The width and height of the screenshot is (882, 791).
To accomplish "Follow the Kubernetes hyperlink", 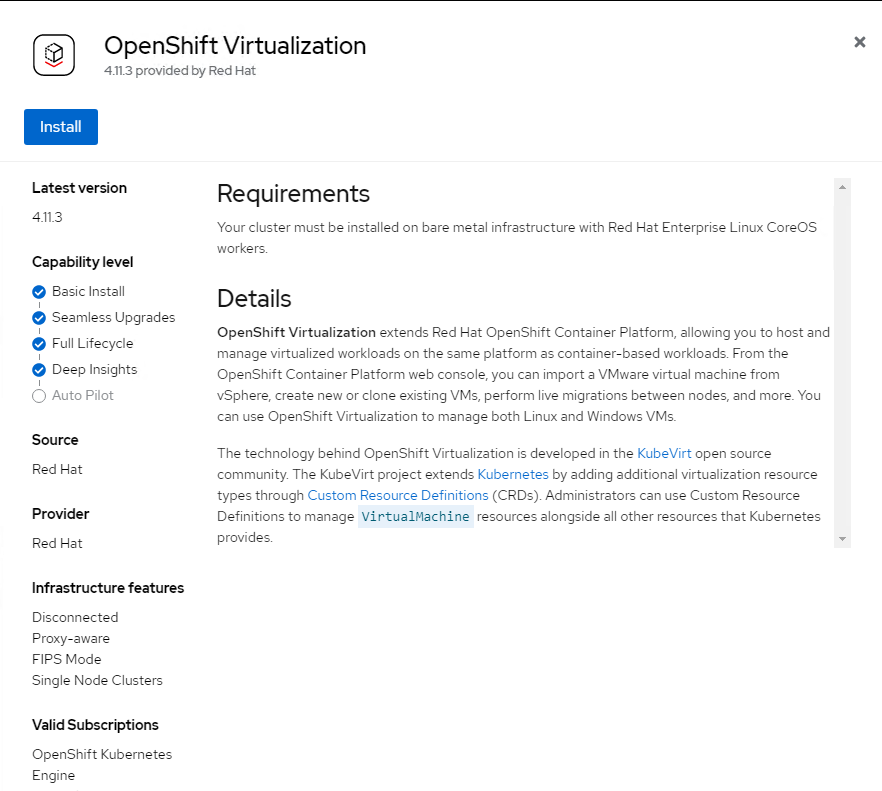I will [x=513, y=474].
